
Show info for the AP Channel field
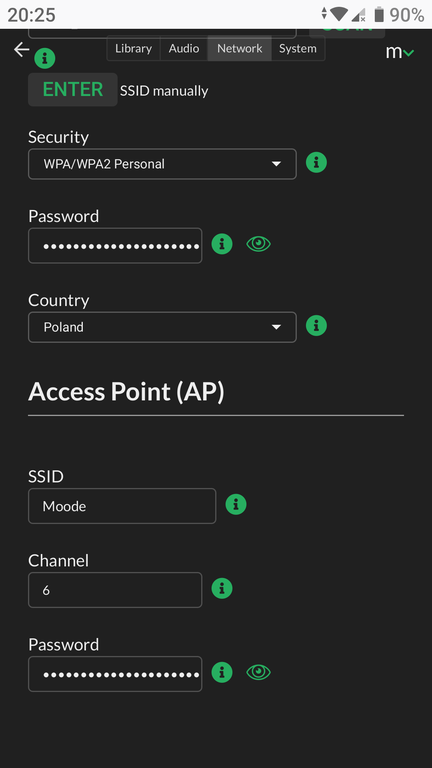[222, 588]
